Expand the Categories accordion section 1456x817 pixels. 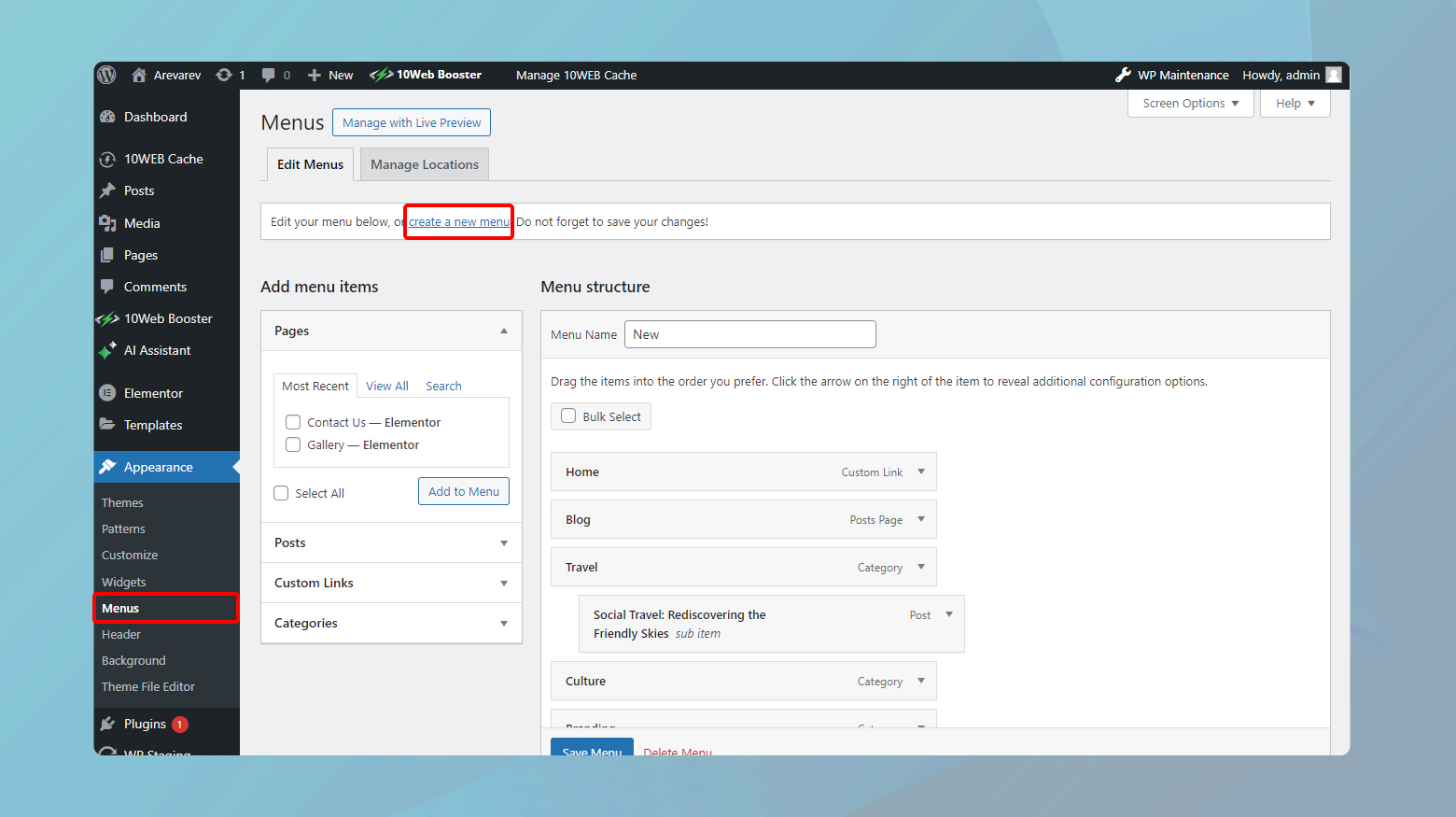point(391,623)
